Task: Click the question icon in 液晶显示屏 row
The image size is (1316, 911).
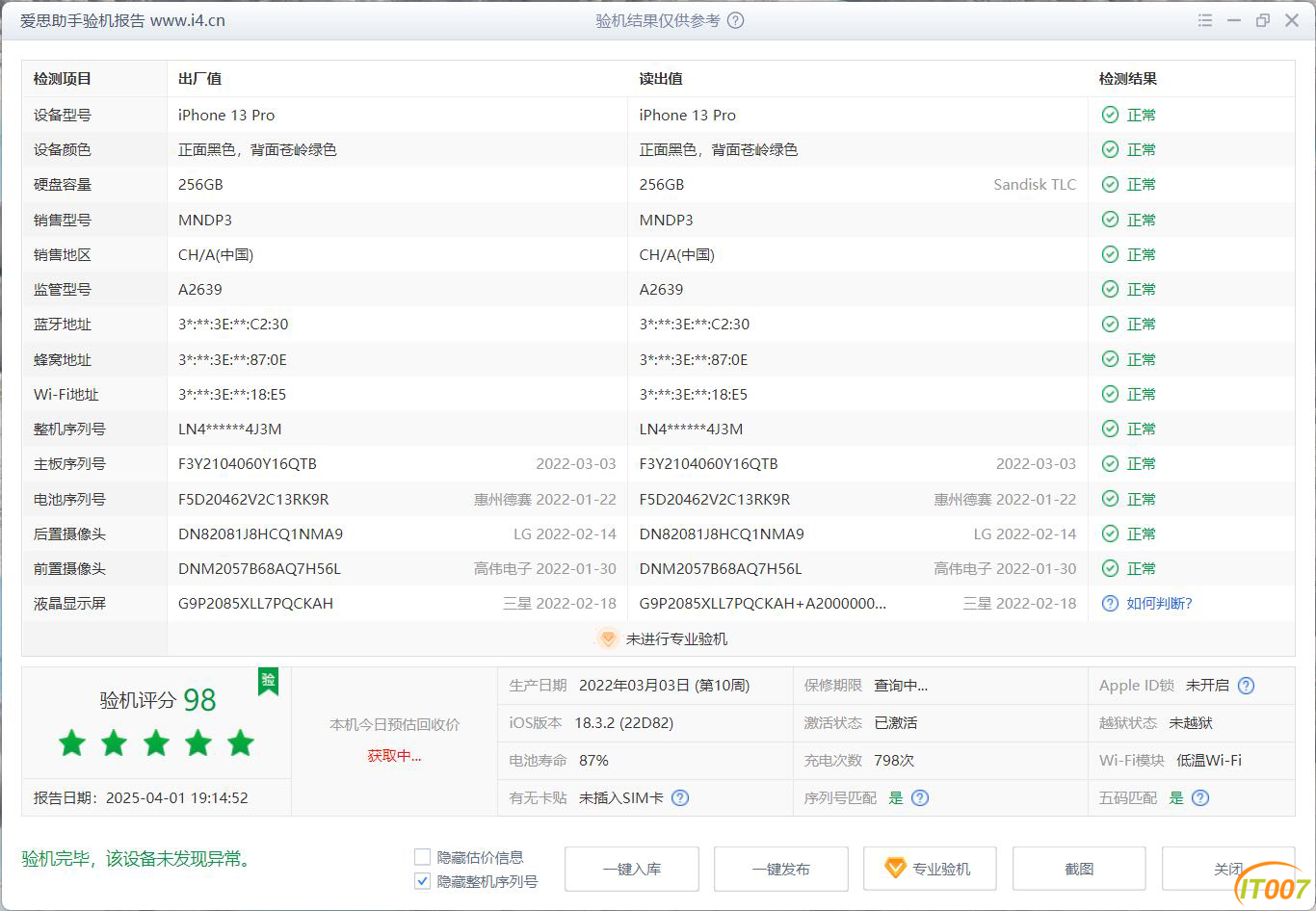Action: 1110,603
